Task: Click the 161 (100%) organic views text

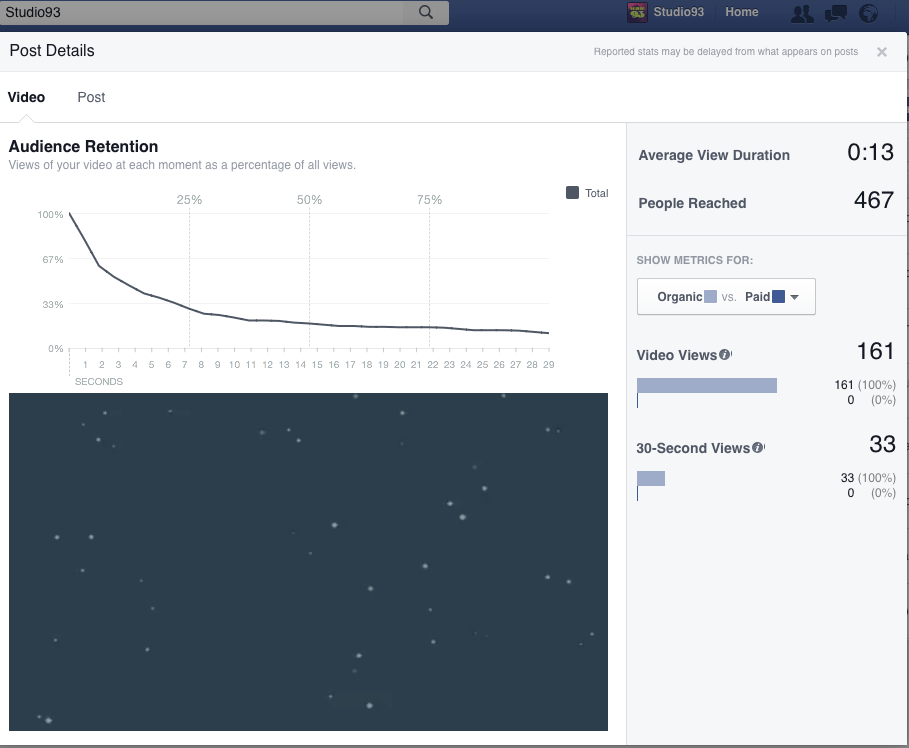Action: [865, 385]
